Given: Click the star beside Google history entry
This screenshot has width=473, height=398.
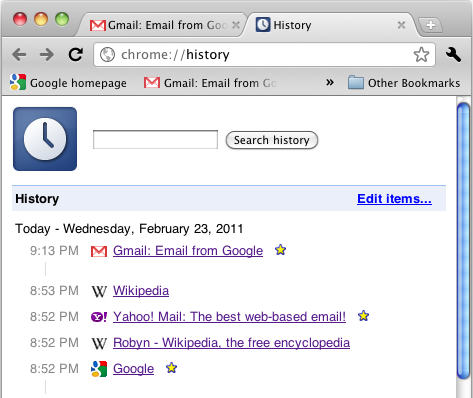Looking at the screenshot, I should click(171, 368).
